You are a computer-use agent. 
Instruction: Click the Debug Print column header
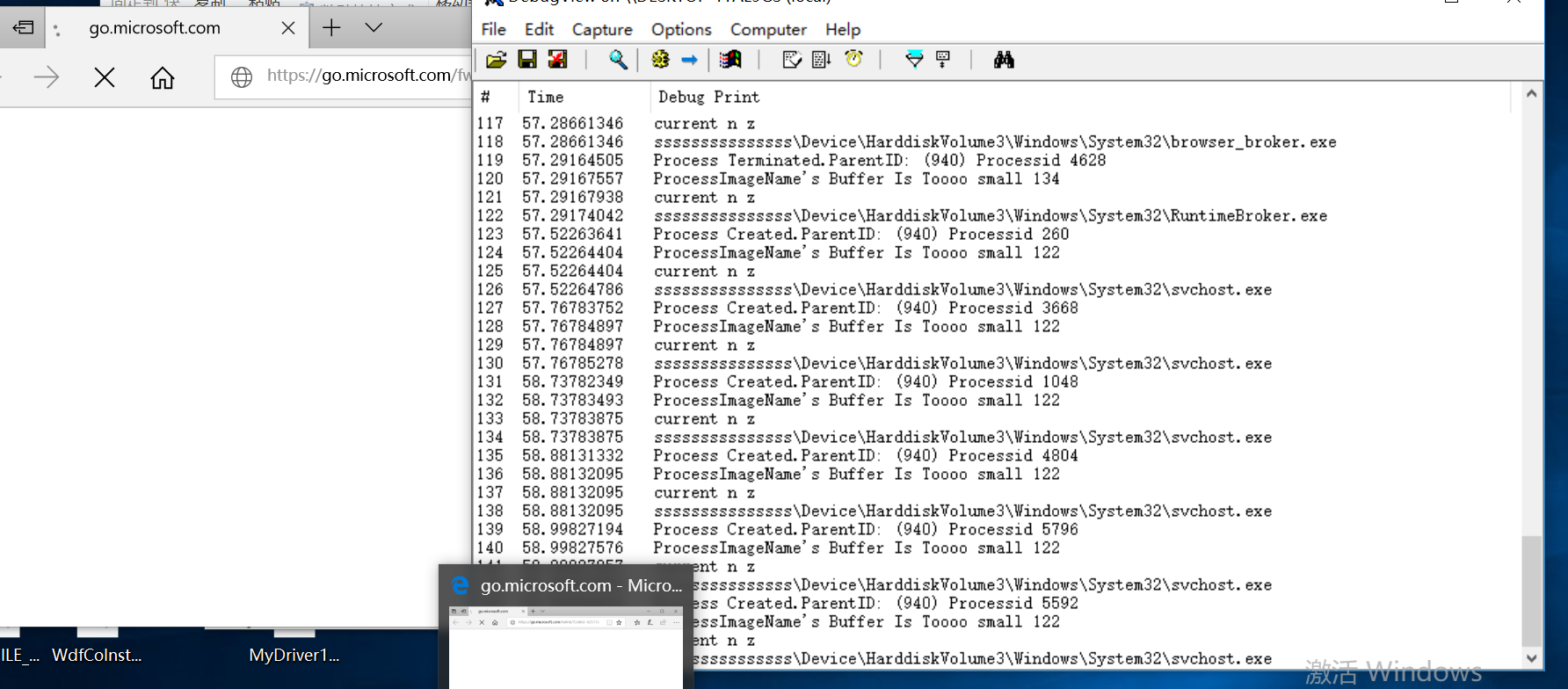(1079, 97)
